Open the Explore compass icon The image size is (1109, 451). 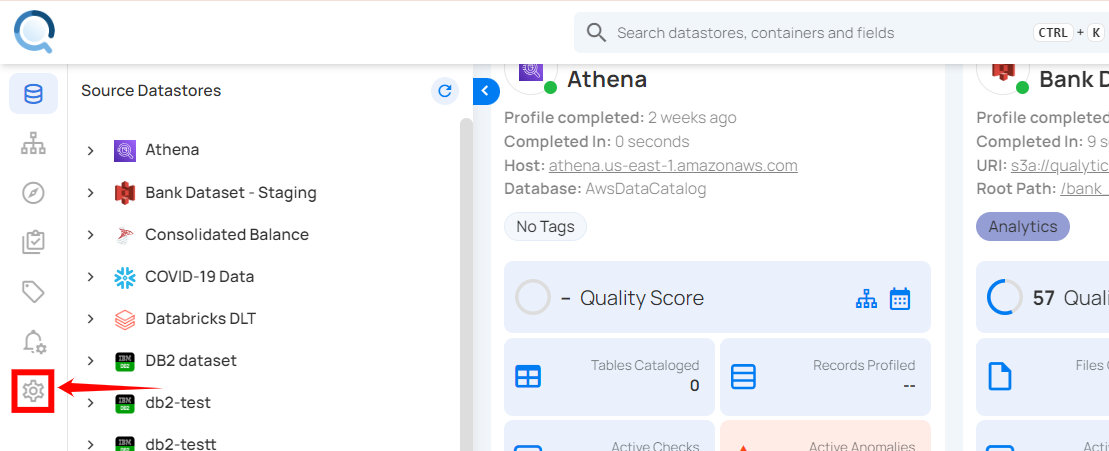(33, 193)
